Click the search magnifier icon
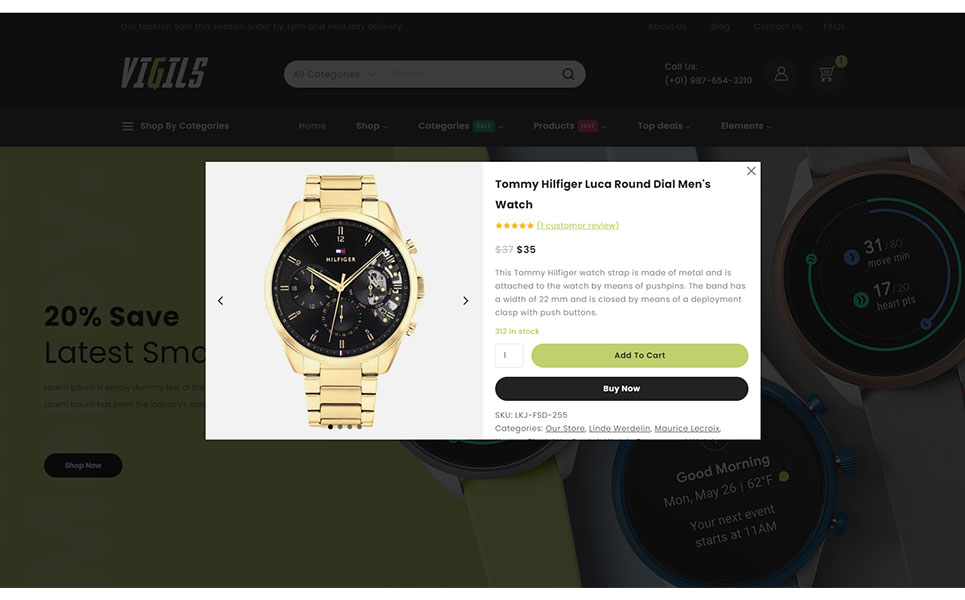The width and height of the screenshot is (965, 600). point(568,74)
